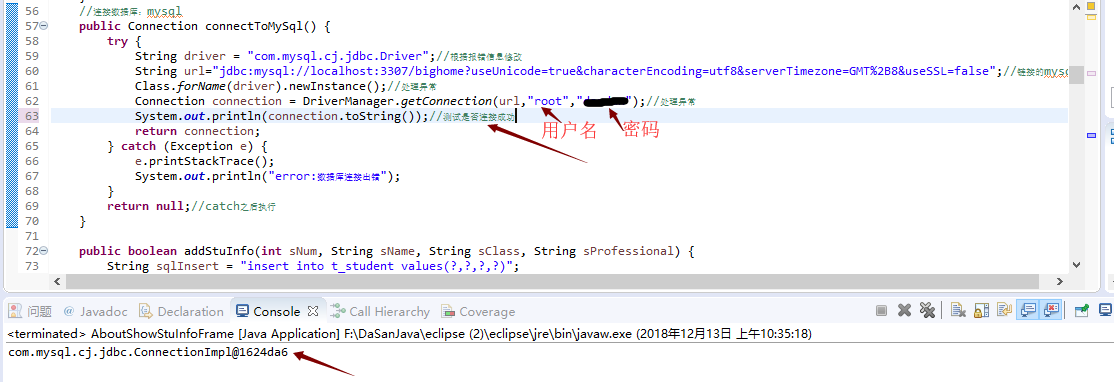Toggle Word Wrap in Console toolbar

pyautogui.click(x=1004, y=310)
